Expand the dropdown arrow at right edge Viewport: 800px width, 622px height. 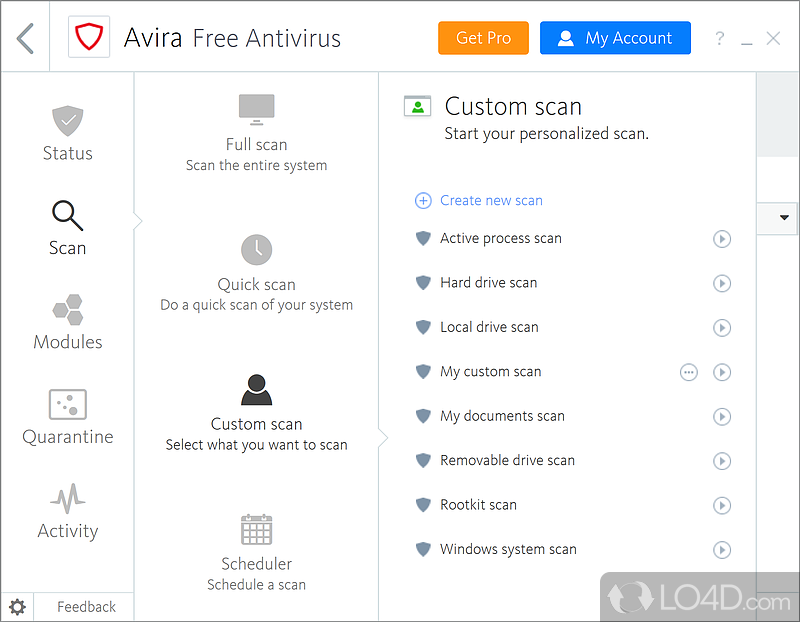(x=784, y=218)
